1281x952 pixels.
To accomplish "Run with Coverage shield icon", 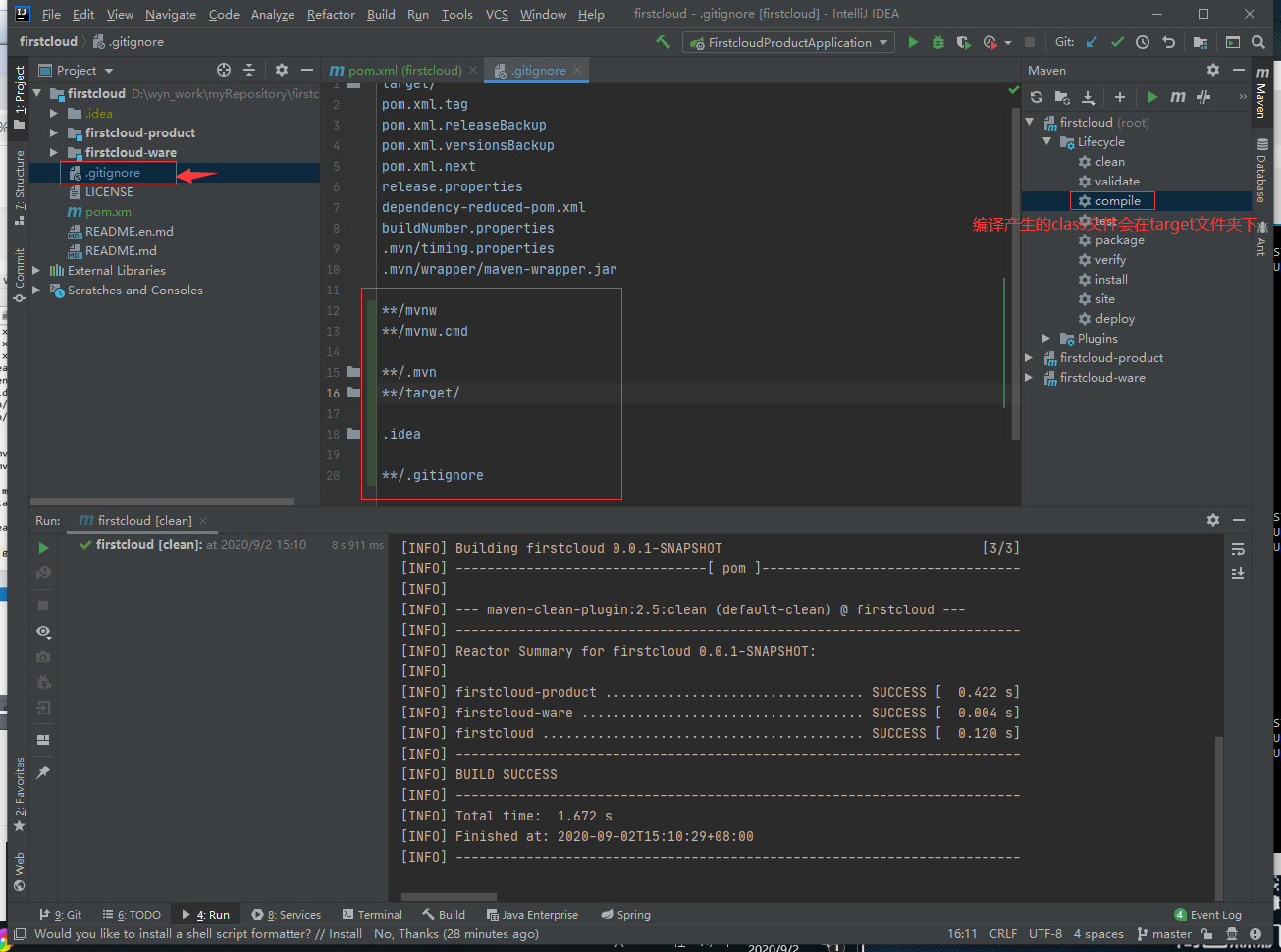I will coord(964,42).
